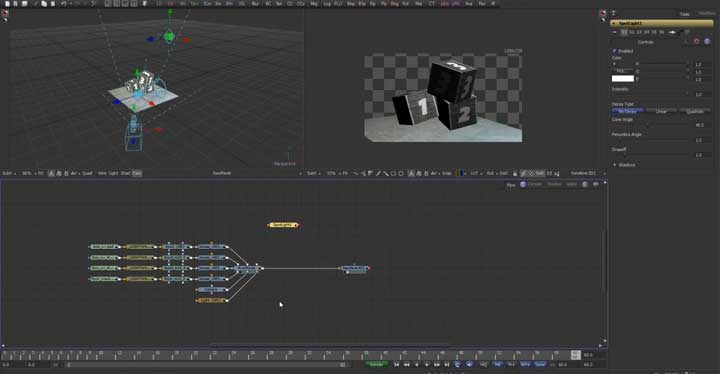Click the green Render button
This screenshot has width=720, height=374.
click(377, 364)
